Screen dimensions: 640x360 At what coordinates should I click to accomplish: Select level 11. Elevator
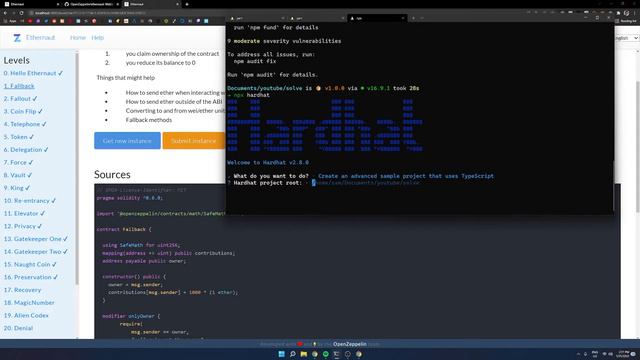click(24, 213)
